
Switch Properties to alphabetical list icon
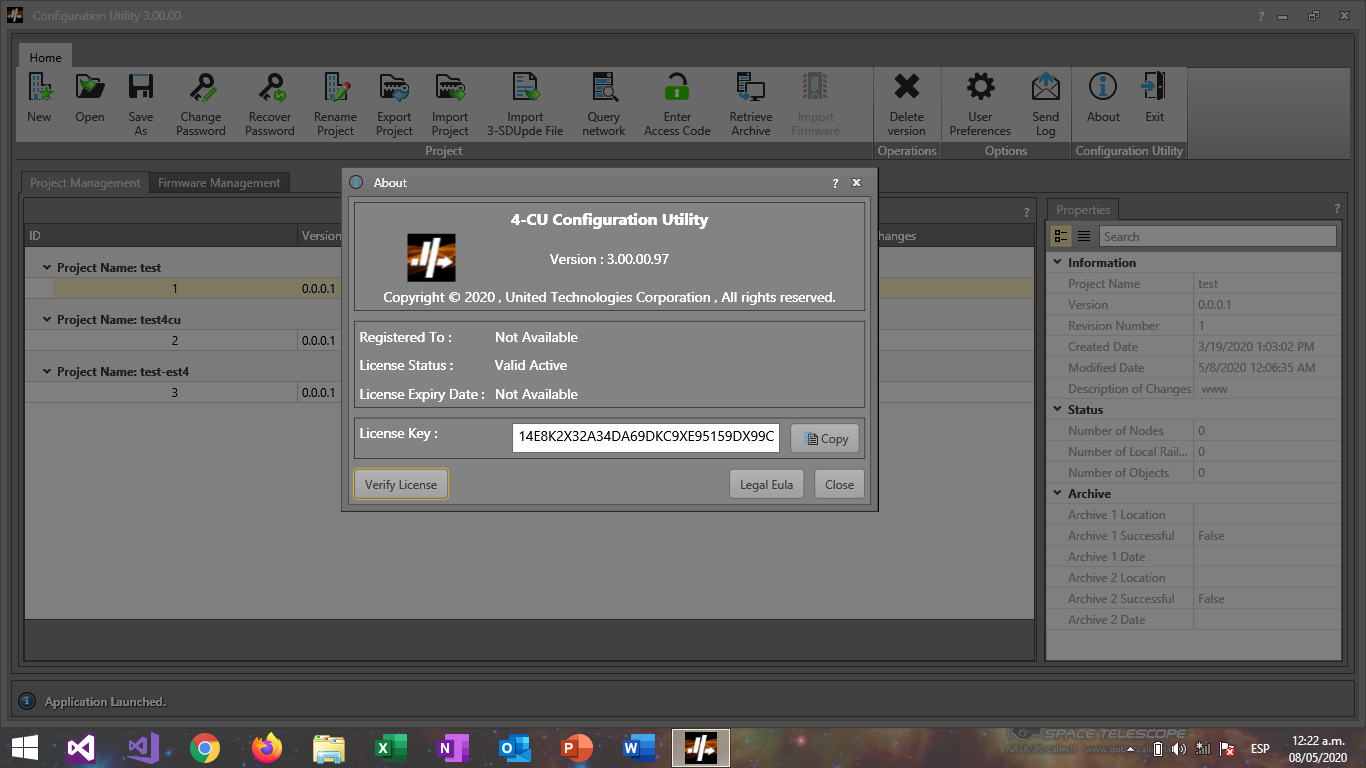tap(1084, 236)
